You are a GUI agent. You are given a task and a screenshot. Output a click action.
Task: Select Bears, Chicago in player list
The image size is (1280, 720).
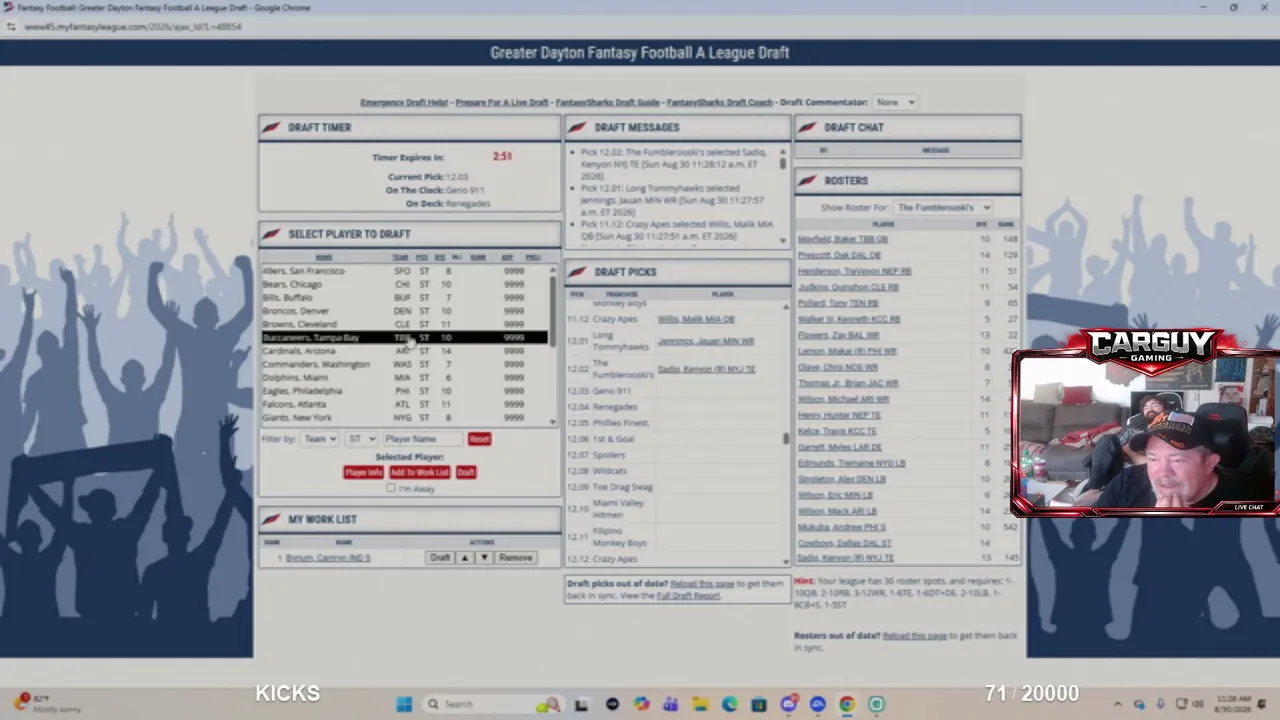404,284
